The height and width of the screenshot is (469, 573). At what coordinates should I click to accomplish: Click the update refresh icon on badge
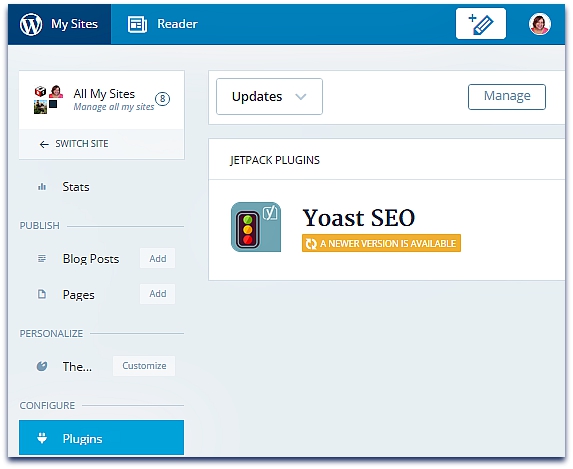tap(311, 244)
